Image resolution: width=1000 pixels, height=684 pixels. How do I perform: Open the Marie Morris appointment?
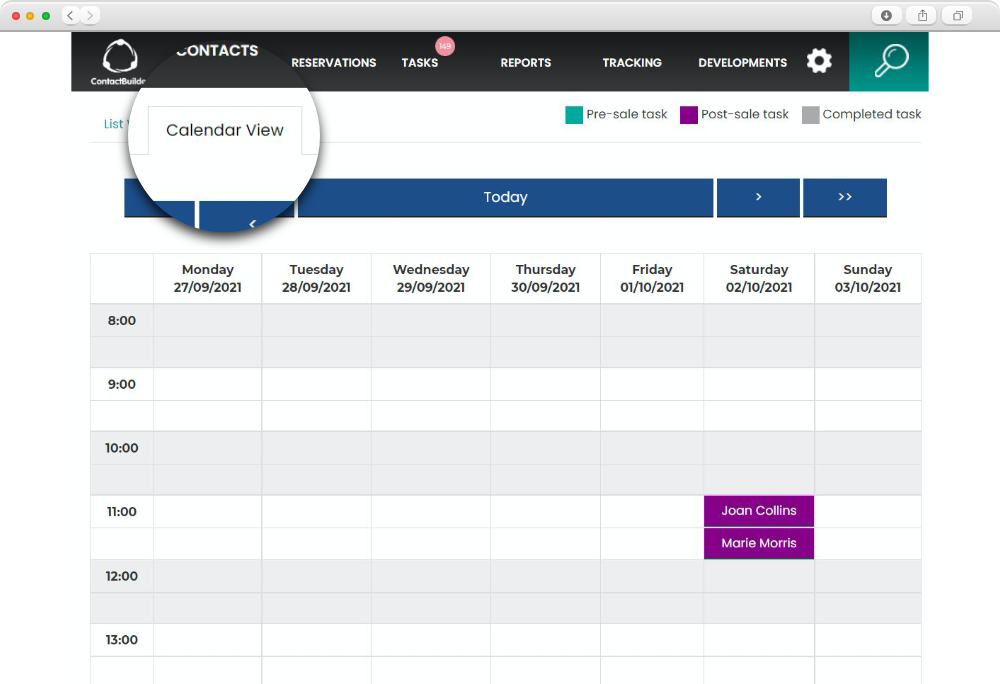tap(758, 543)
